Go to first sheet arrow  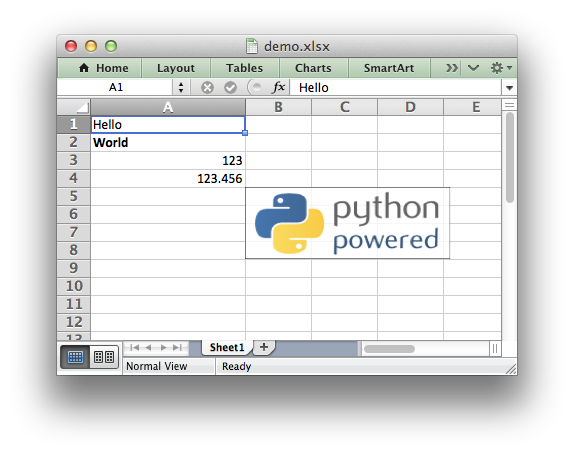[134, 347]
